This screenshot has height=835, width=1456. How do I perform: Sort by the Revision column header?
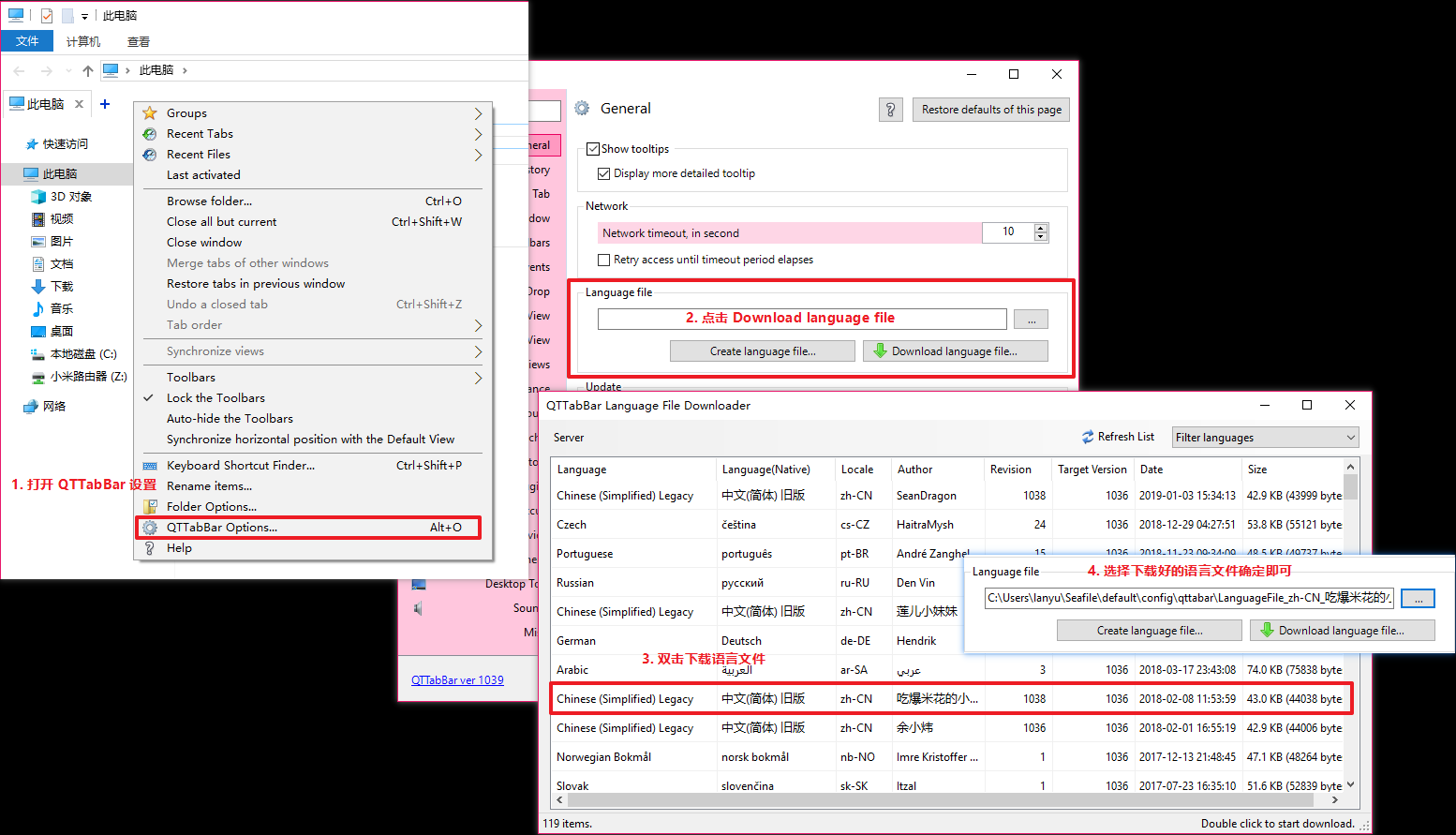[x=1018, y=470]
